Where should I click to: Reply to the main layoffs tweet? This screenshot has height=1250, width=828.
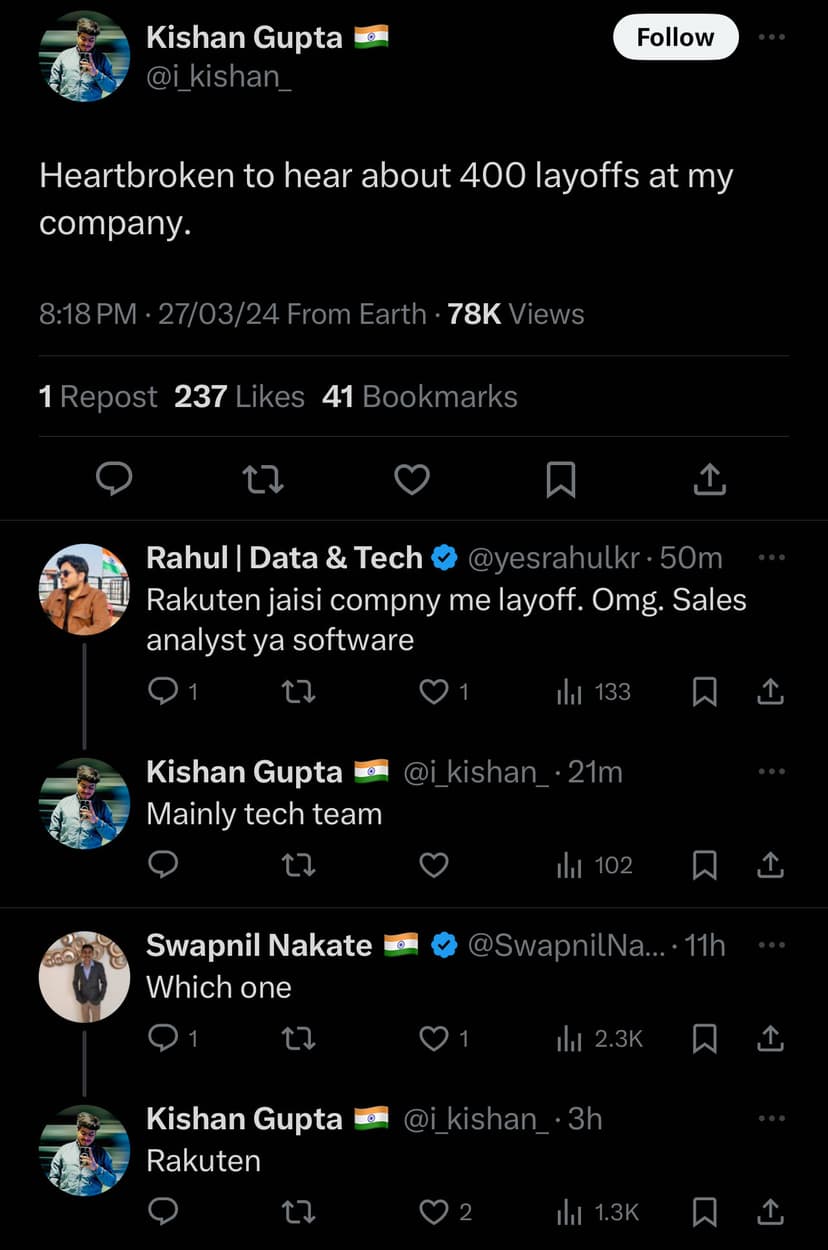[x=114, y=481]
